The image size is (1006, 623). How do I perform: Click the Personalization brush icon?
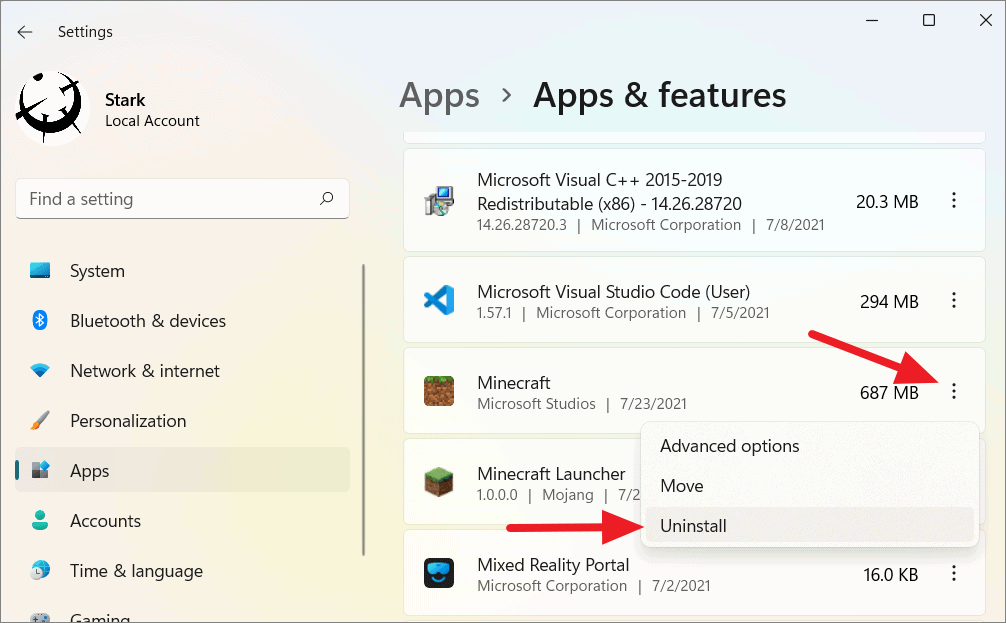point(40,421)
